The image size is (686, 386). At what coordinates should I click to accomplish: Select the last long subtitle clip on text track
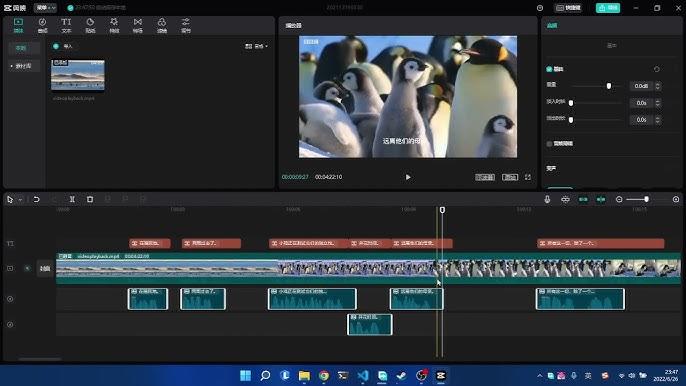tap(601, 243)
